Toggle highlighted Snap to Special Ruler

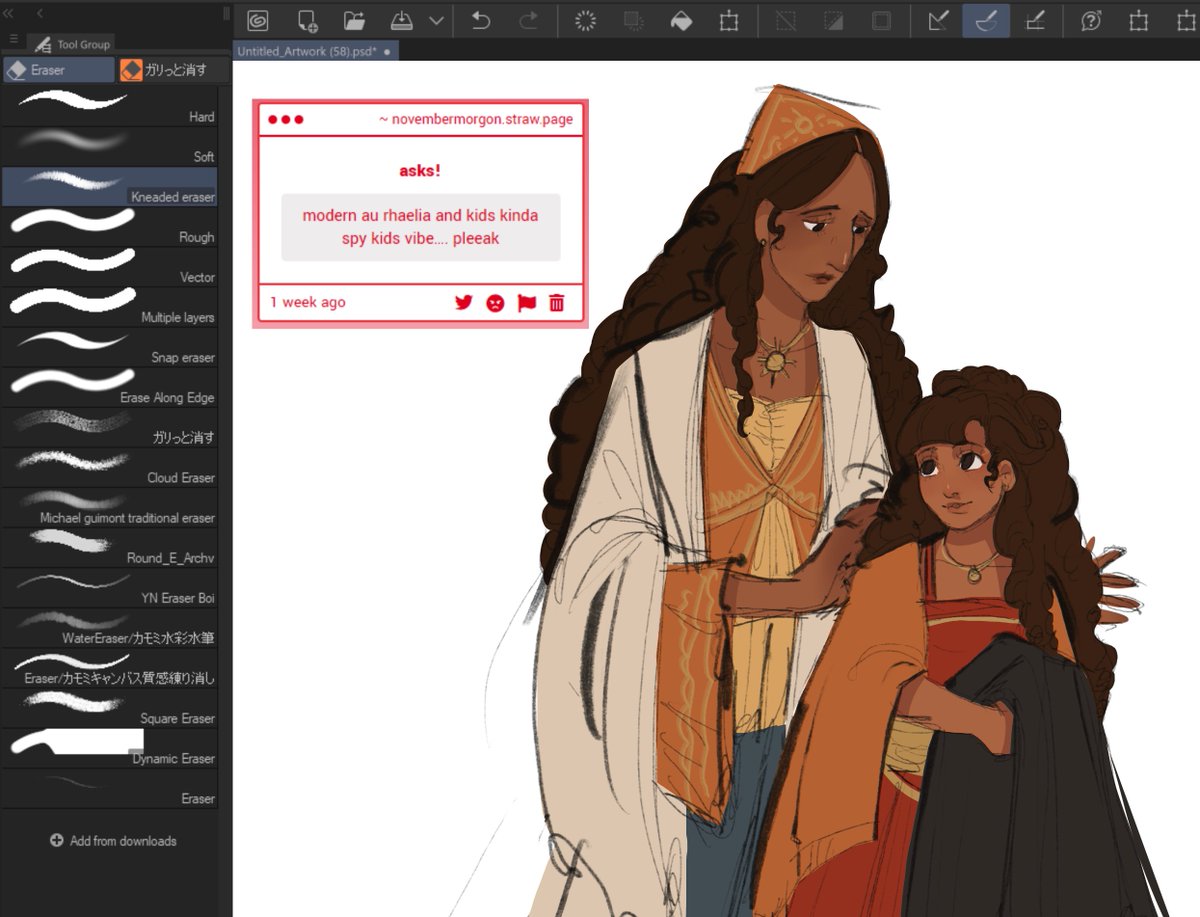[x=986, y=20]
